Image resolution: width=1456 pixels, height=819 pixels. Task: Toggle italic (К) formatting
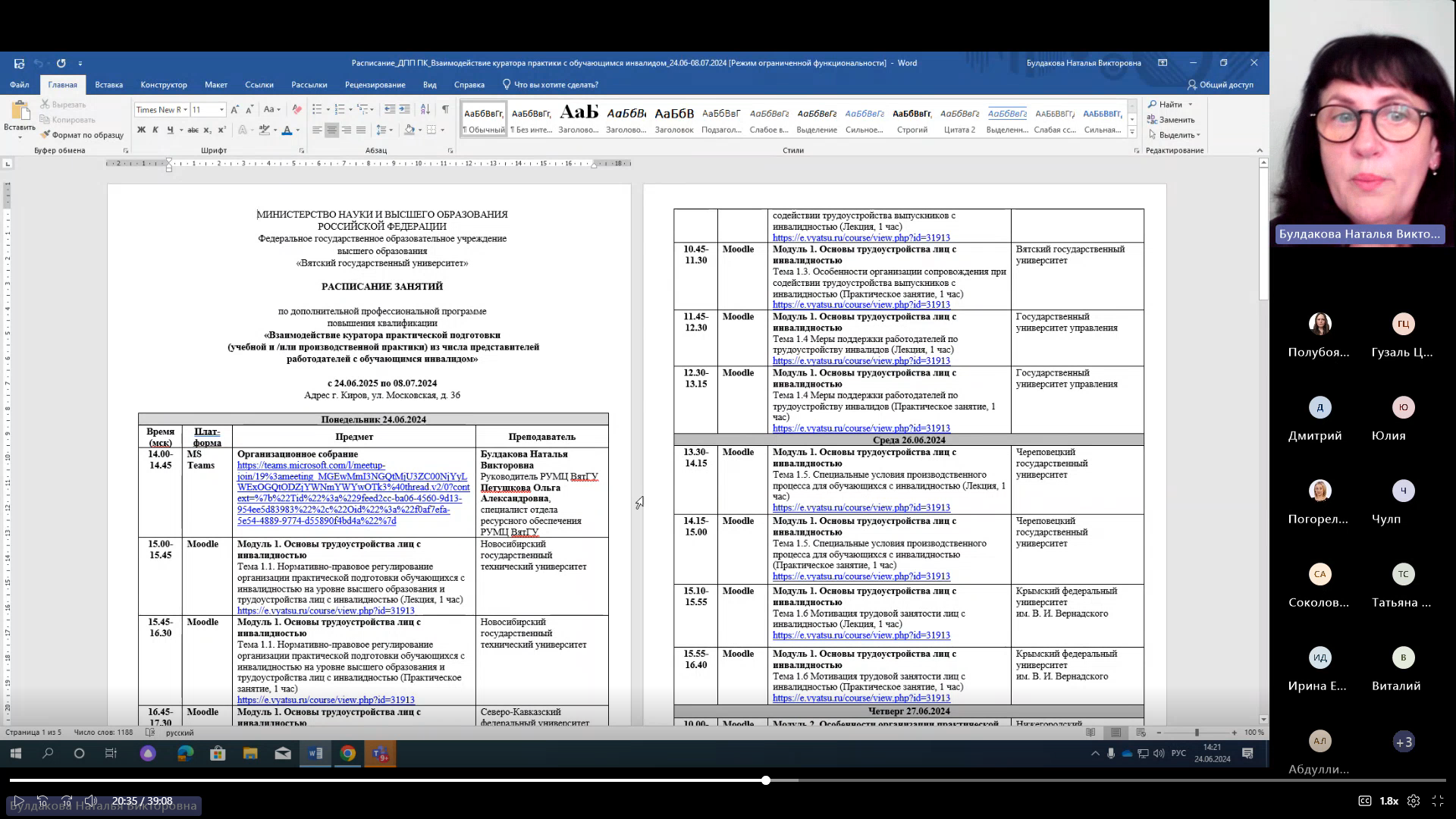click(x=155, y=130)
